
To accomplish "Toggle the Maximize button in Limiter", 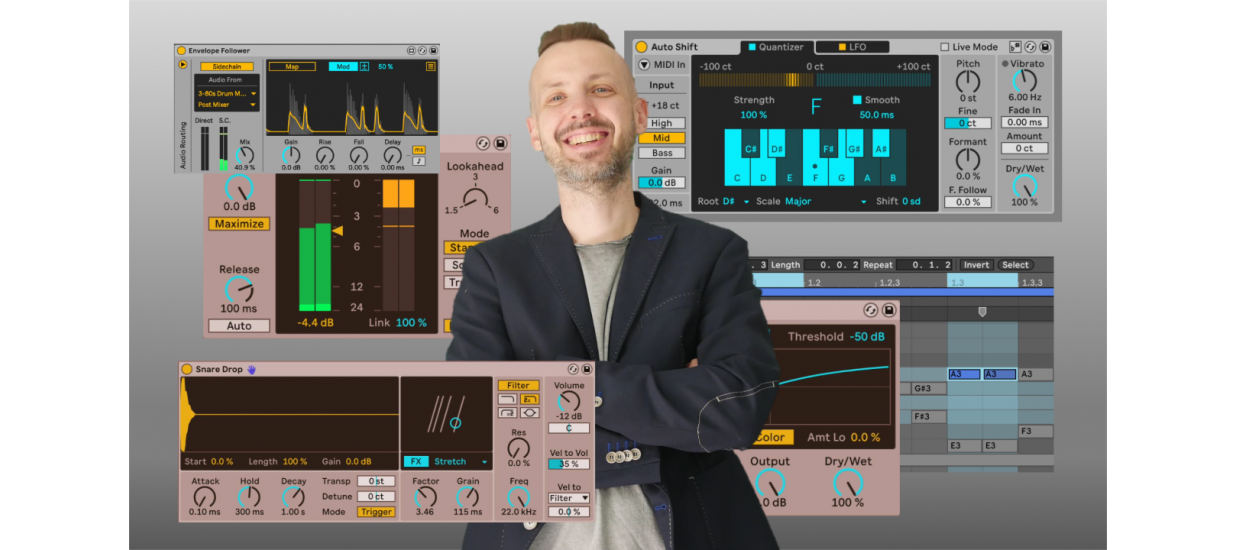I will (x=239, y=224).
